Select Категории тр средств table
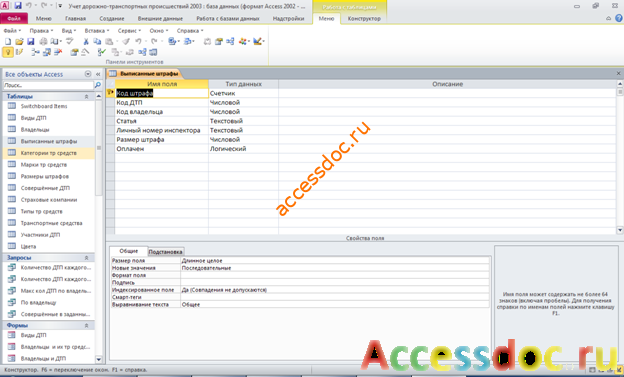Image resolution: width=624 pixels, height=377 pixels. point(49,153)
